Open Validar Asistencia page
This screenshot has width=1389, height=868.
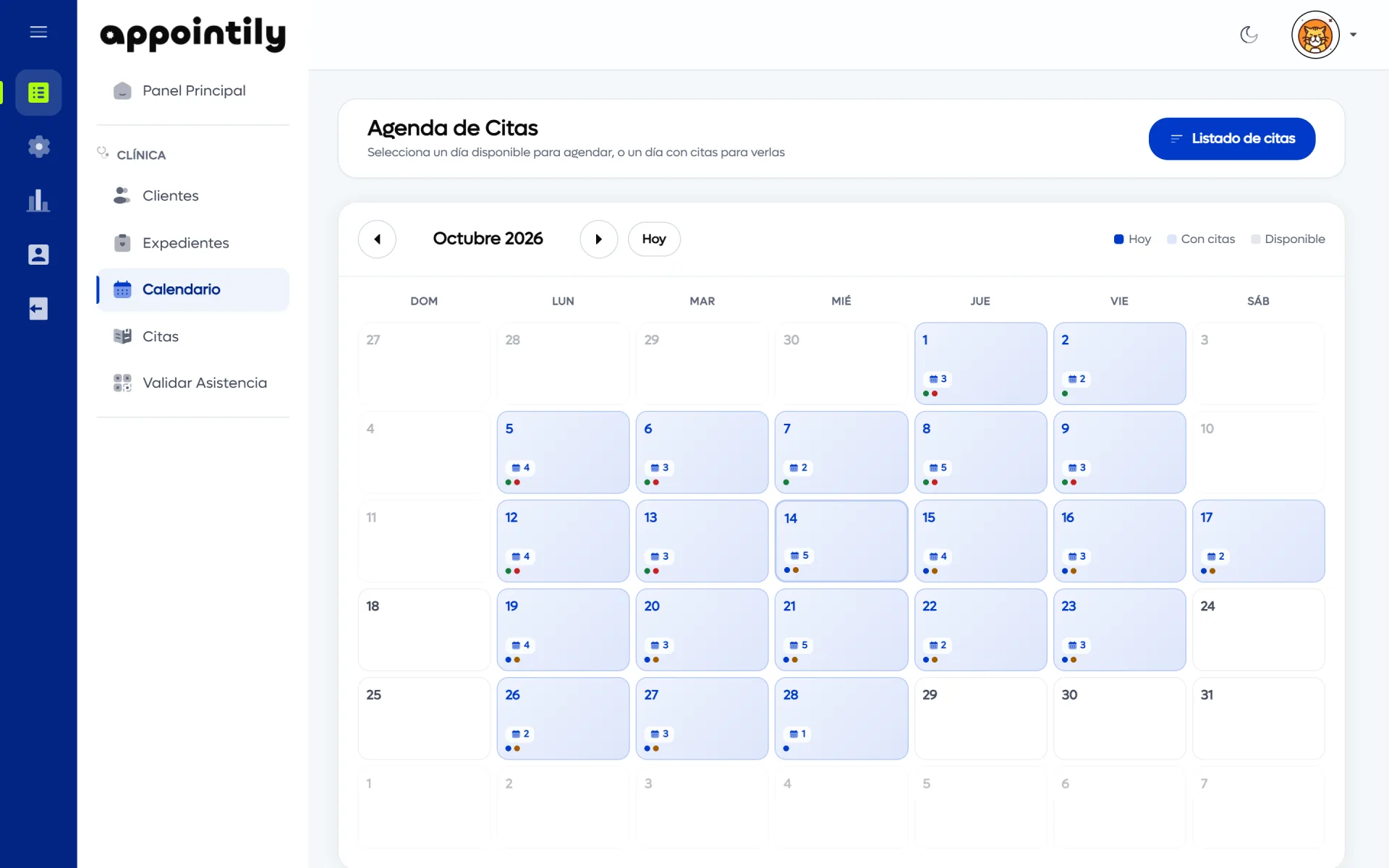pyautogui.click(x=193, y=383)
